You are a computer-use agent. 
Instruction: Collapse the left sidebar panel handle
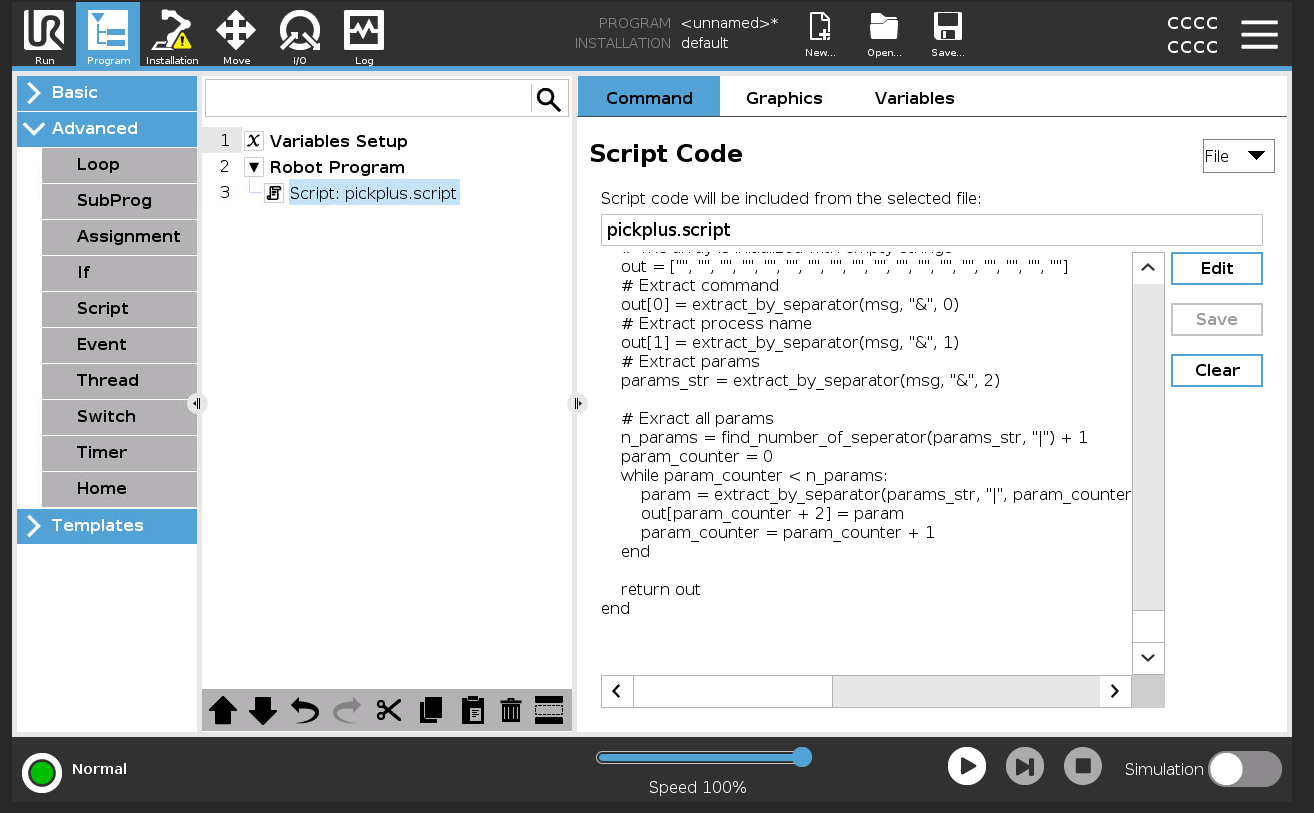point(196,404)
